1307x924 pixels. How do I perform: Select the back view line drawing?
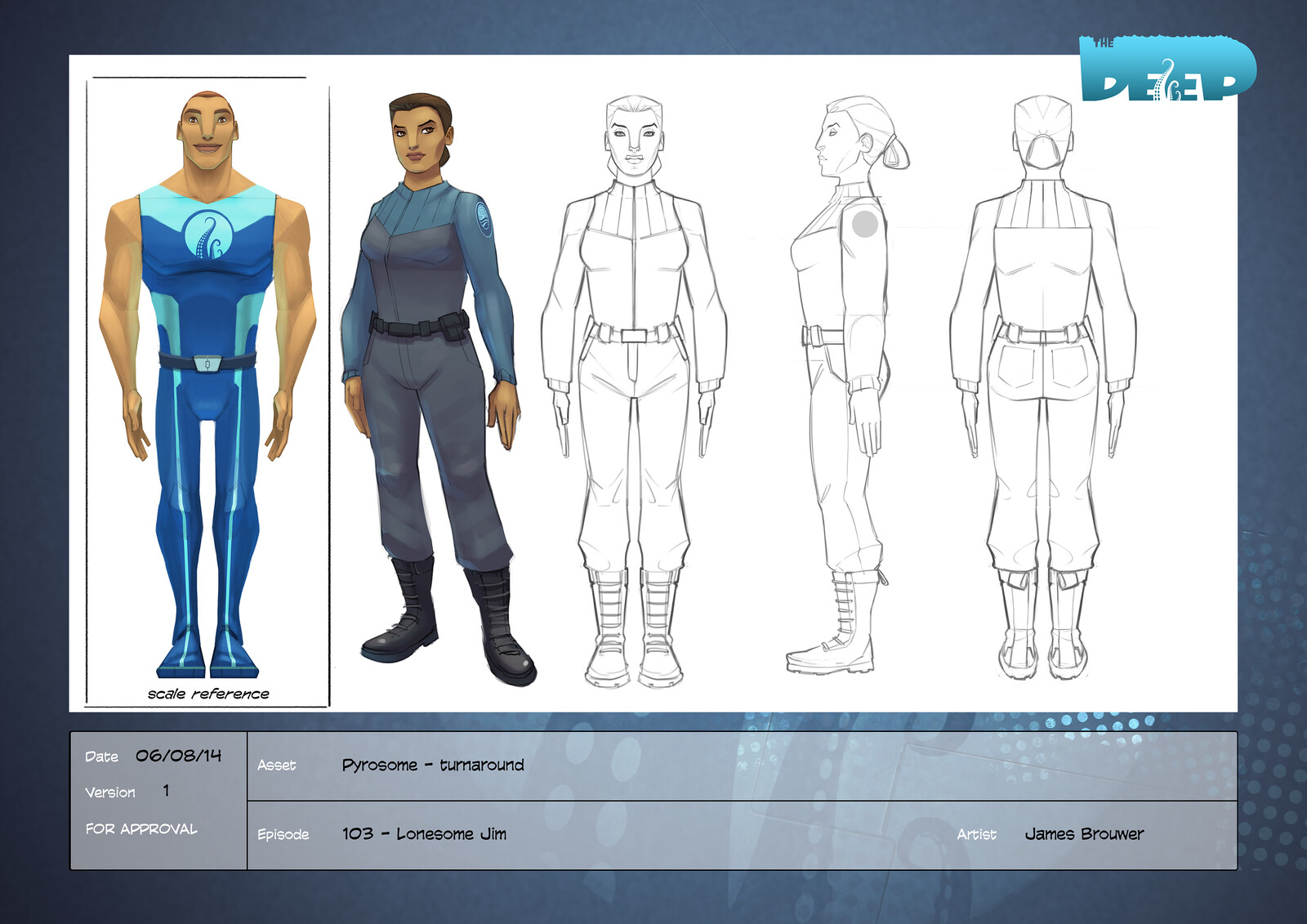click(1043, 389)
